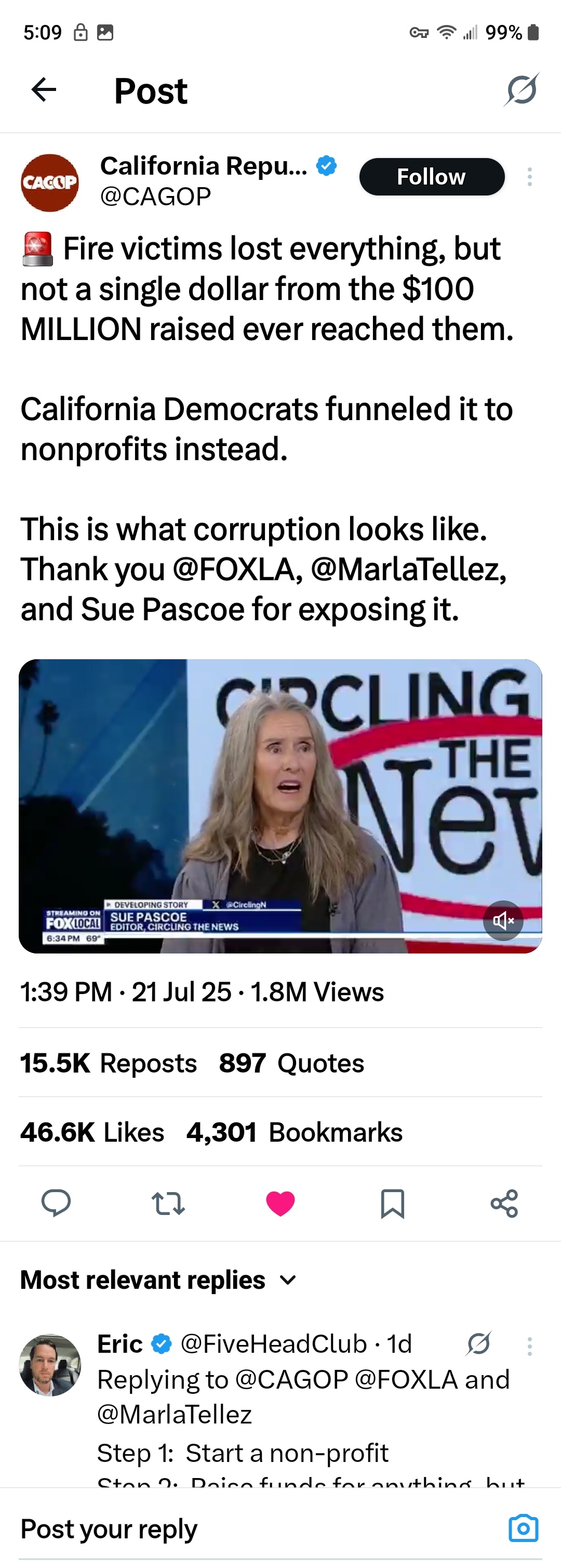The image size is (561, 1568).
Task: Tap the share icon under the post
Action: coord(504,1204)
